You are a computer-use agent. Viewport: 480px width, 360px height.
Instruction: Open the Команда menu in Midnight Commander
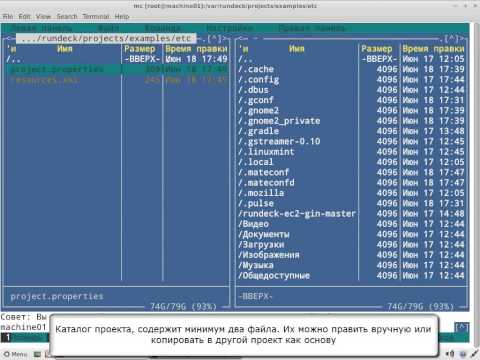tap(163, 28)
